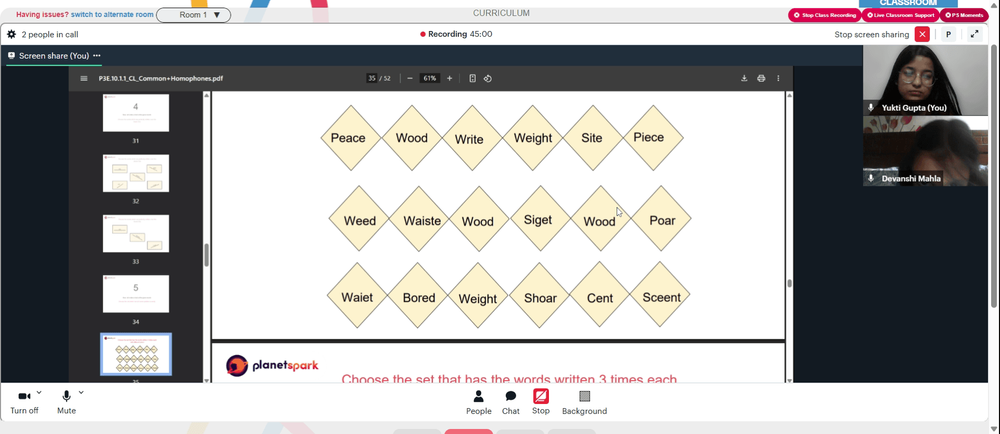Viewport: 1000px width, 434px height.
Task: Select page 35 thumbnail
Action: pos(136,354)
